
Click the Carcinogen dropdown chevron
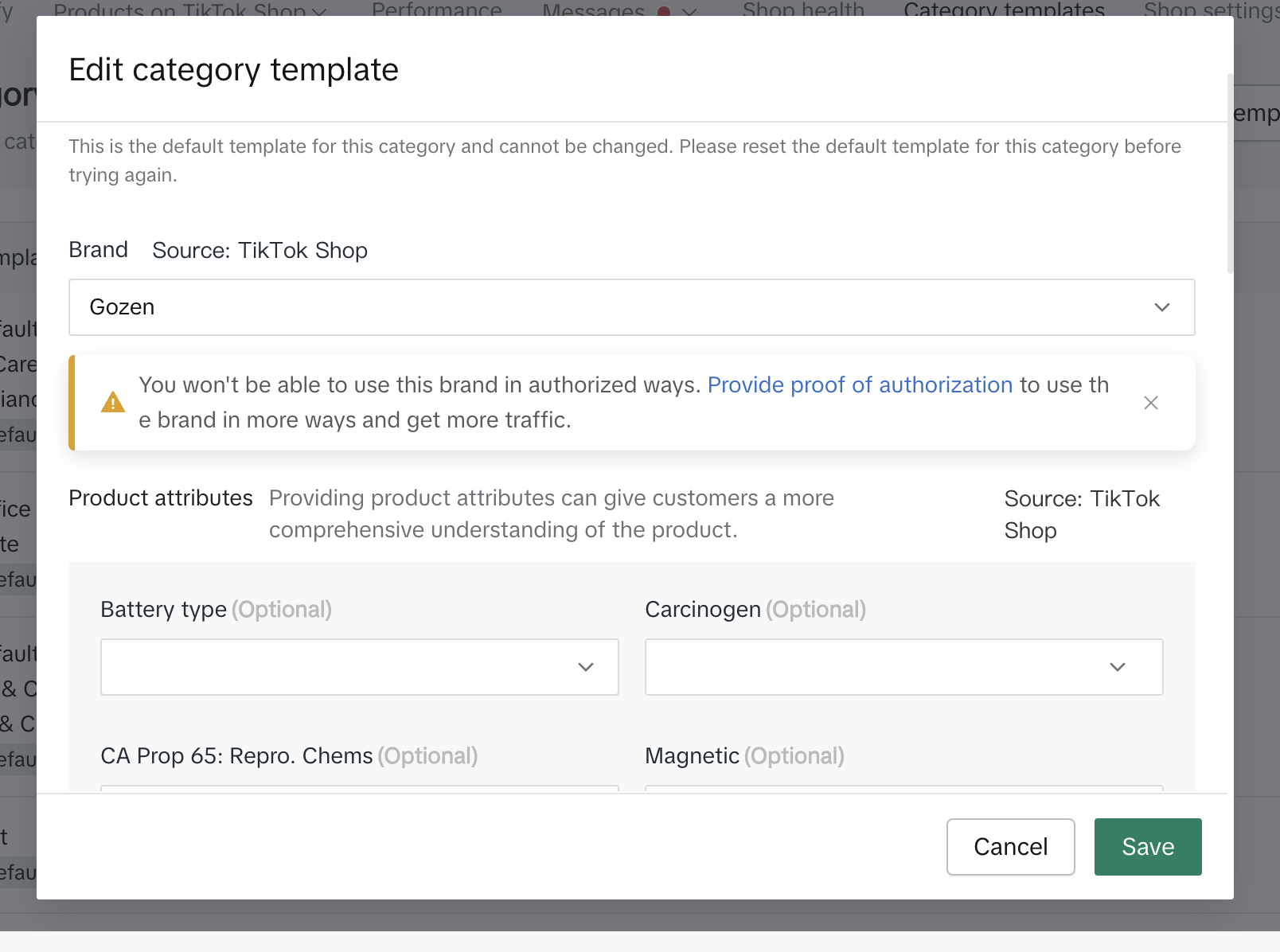(1117, 667)
